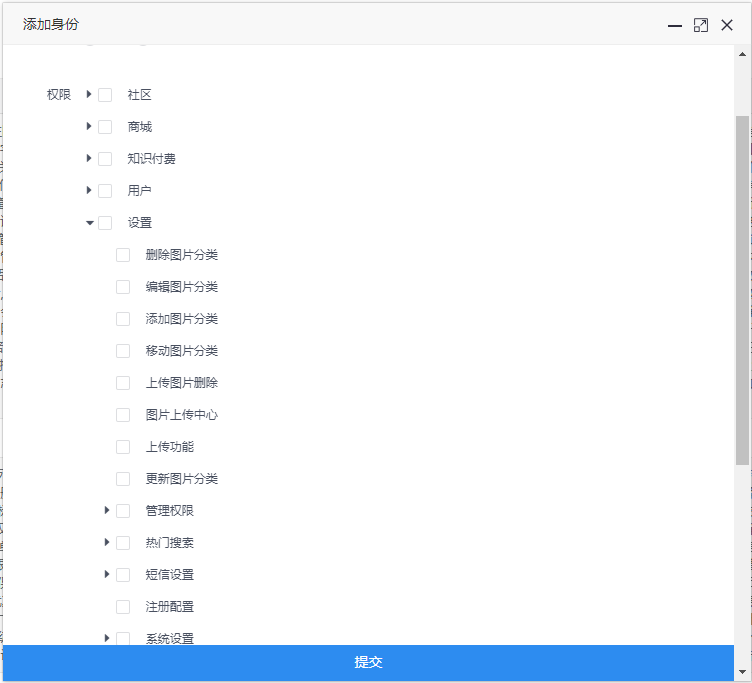Check the 注册配置 checkbox
The image size is (752, 683).
(x=123, y=607)
